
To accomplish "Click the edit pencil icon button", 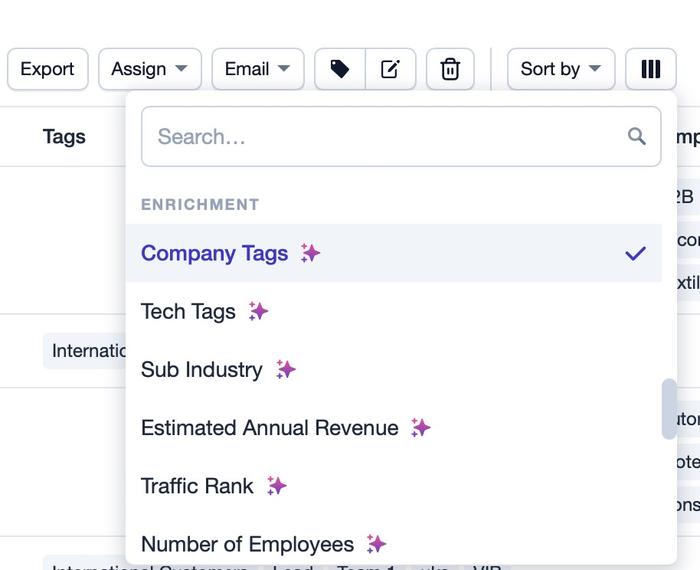I will click(391, 69).
